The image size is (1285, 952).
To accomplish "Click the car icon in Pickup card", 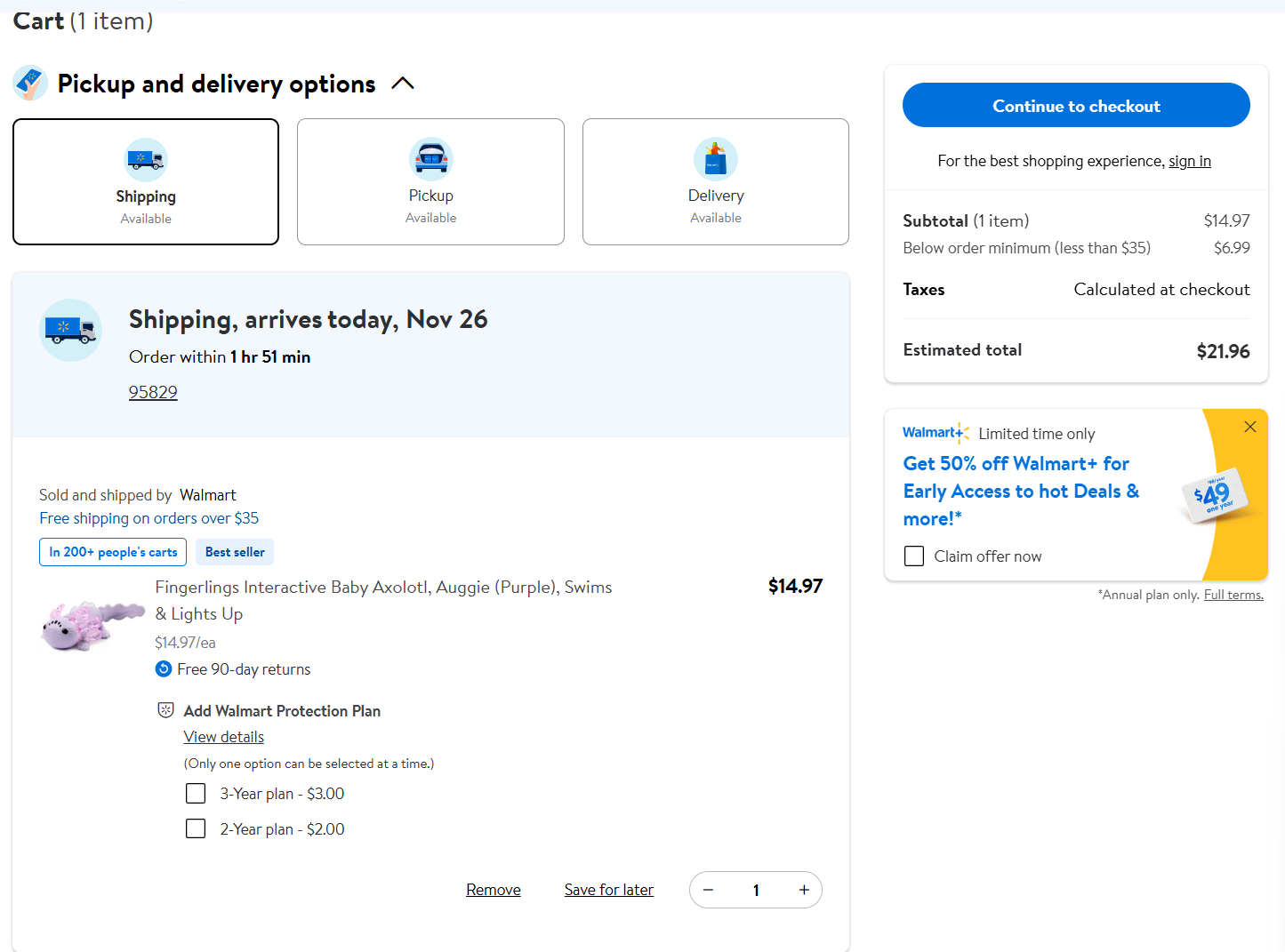I will [431, 159].
